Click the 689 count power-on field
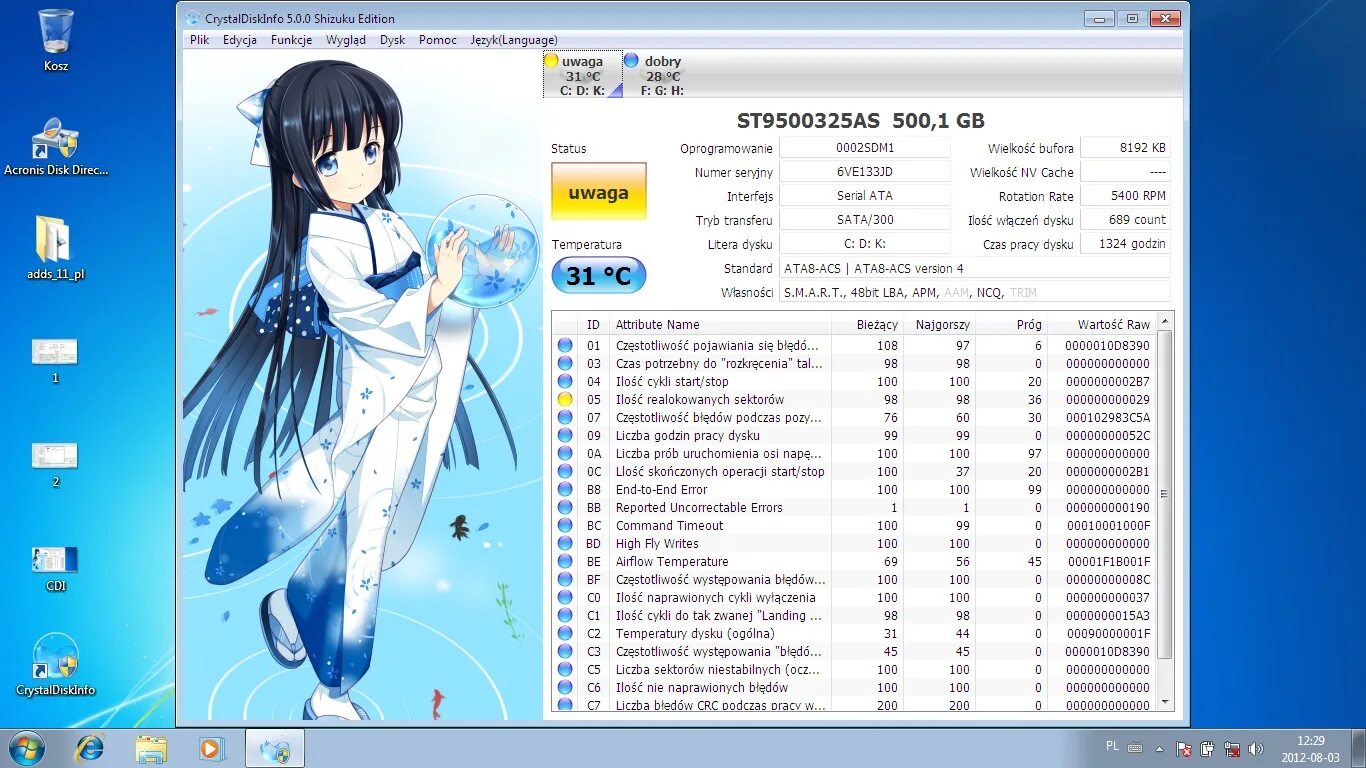The height and width of the screenshot is (768, 1366). click(x=1125, y=220)
